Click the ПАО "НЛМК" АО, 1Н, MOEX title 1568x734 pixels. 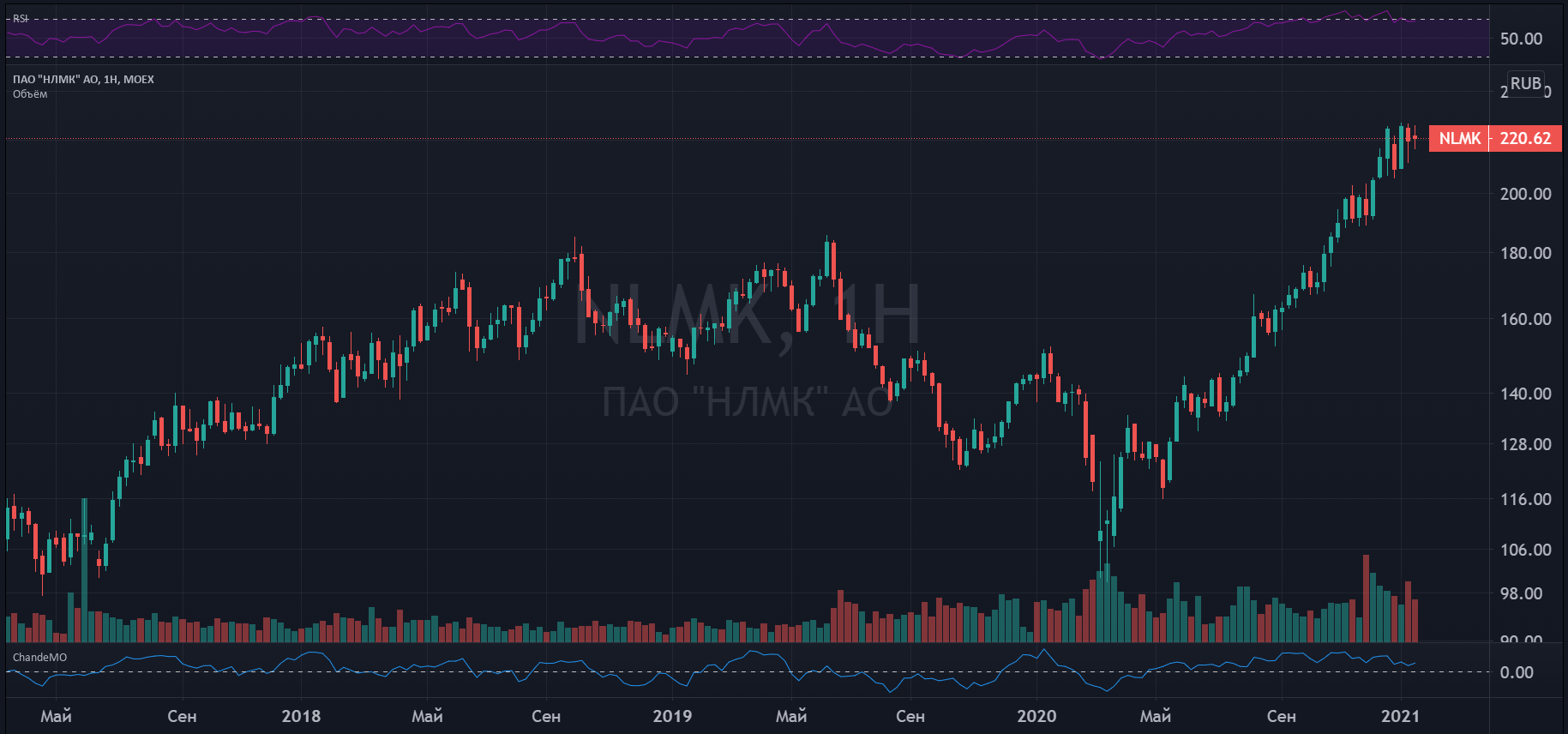tap(83, 79)
